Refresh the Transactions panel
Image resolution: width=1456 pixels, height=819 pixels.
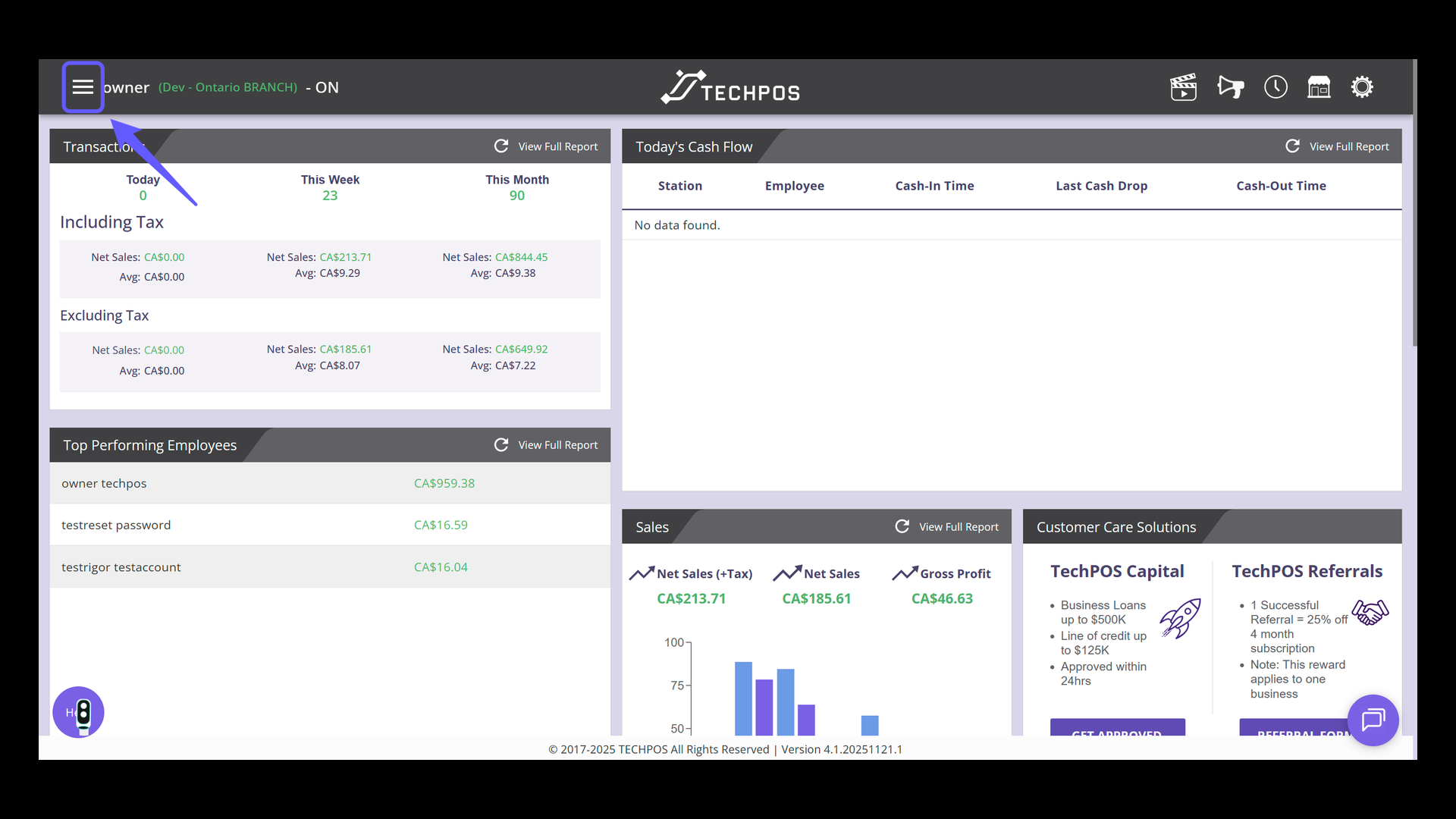click(x=501, y=146)
